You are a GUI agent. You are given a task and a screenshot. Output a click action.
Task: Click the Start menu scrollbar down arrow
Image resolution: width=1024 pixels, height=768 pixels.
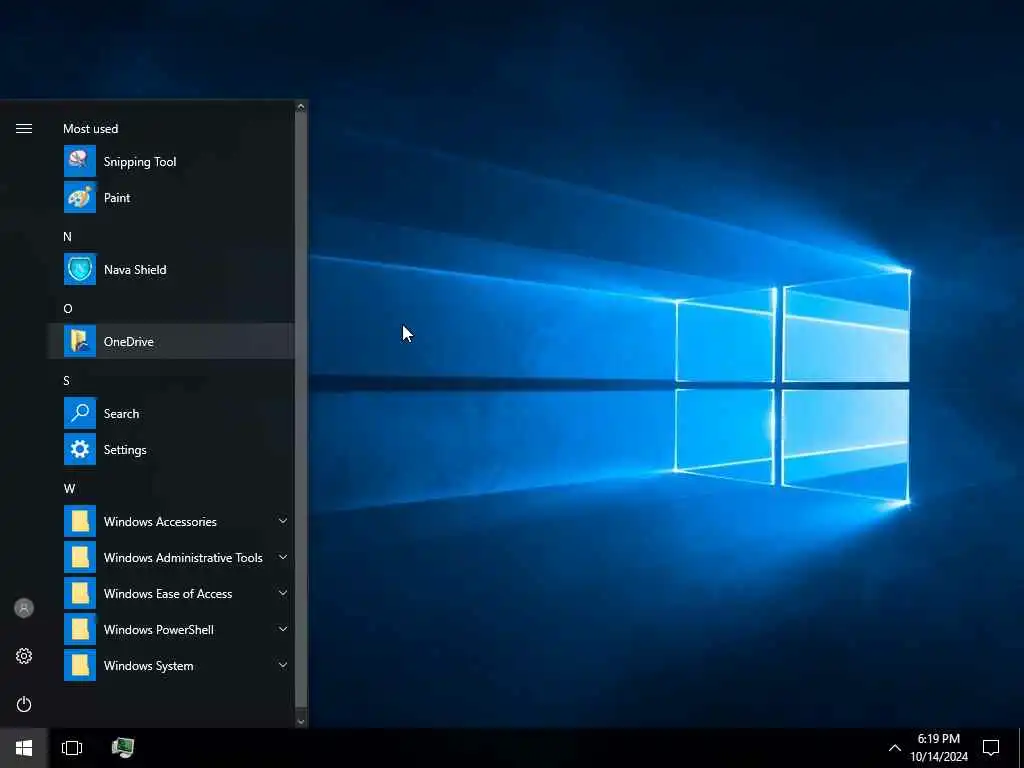(301, 721)
